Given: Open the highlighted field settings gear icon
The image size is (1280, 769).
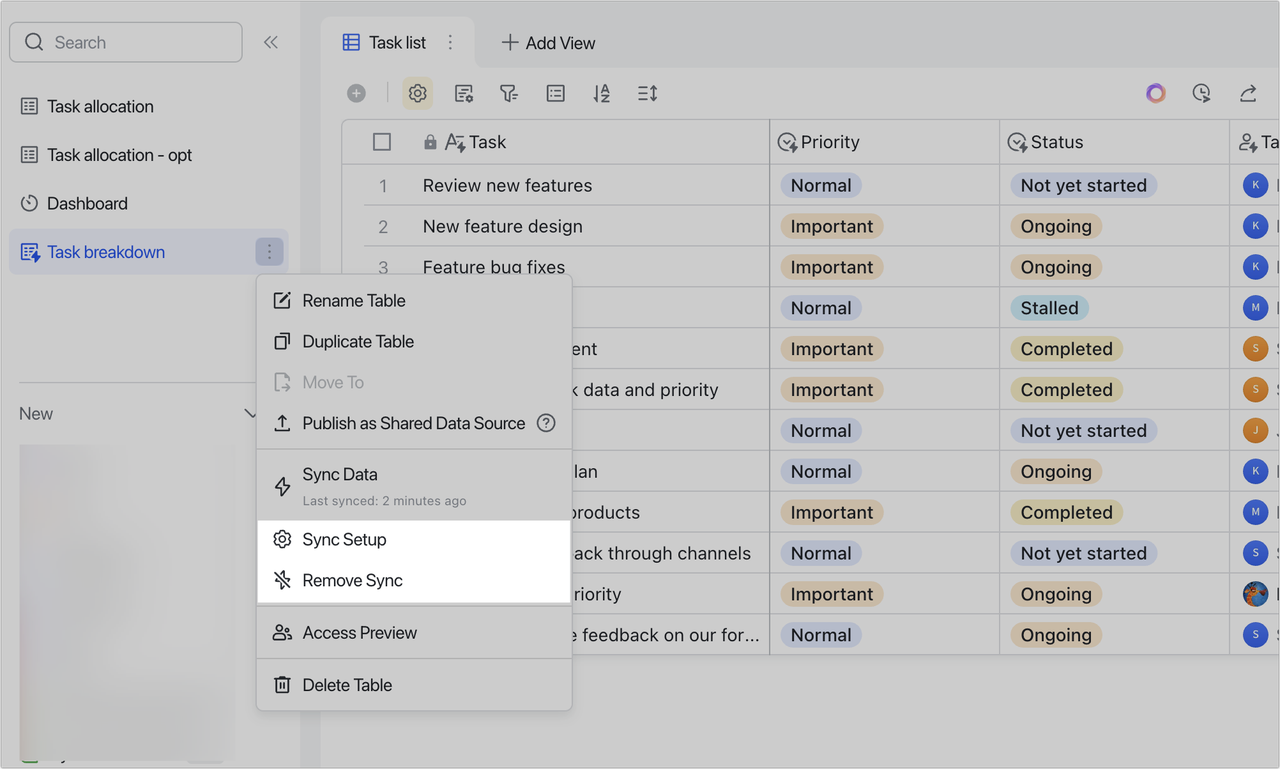Looking at the screenshot, I should (x=417, y=93).
